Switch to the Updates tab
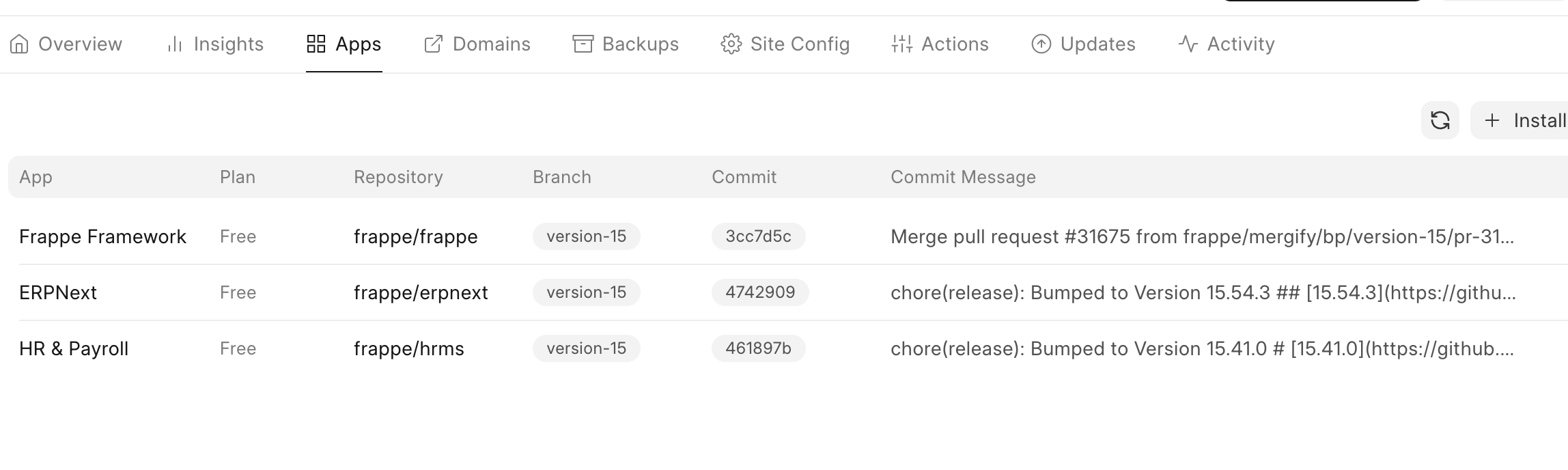The height and width of the screenshot is (470, 1568). [1082, 43]
